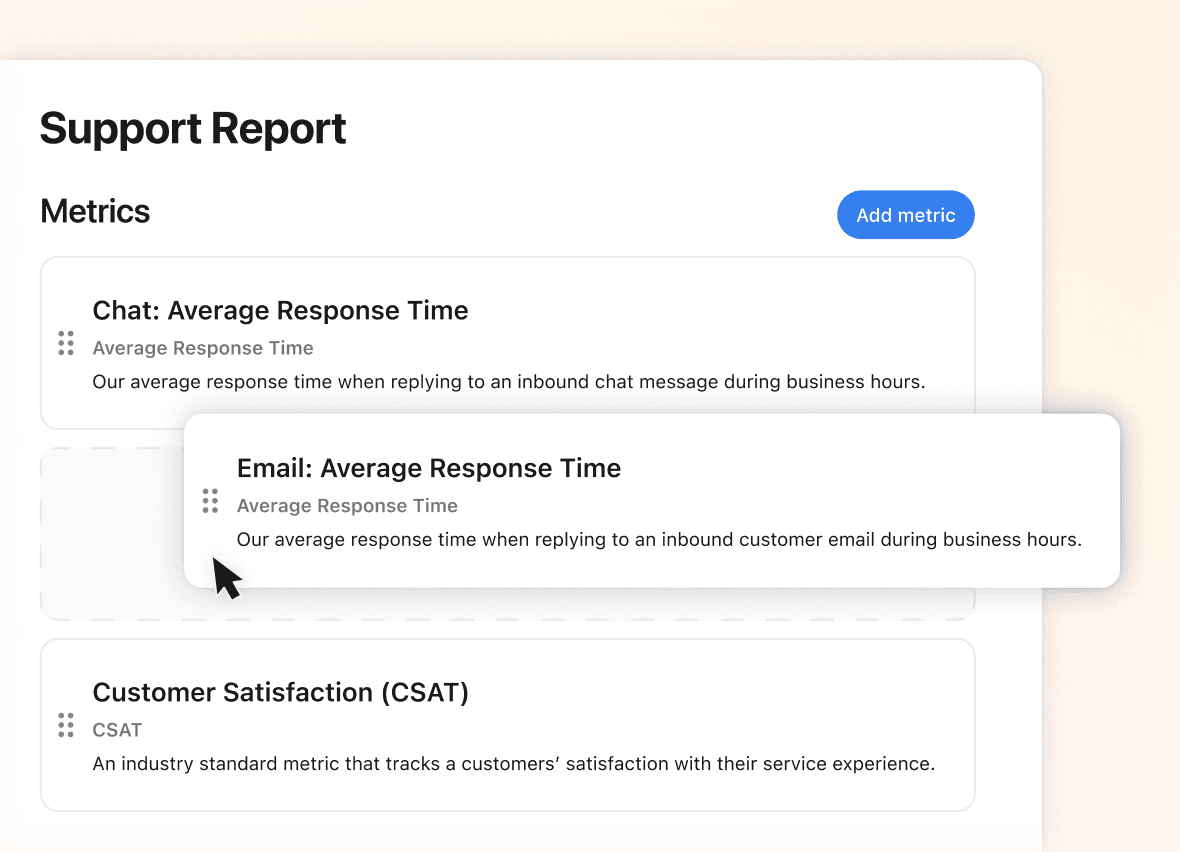The height and width of the screenshot is (852, 1180).
Task: Click the gray CSAT subtitle label
Action: [117, 730]
